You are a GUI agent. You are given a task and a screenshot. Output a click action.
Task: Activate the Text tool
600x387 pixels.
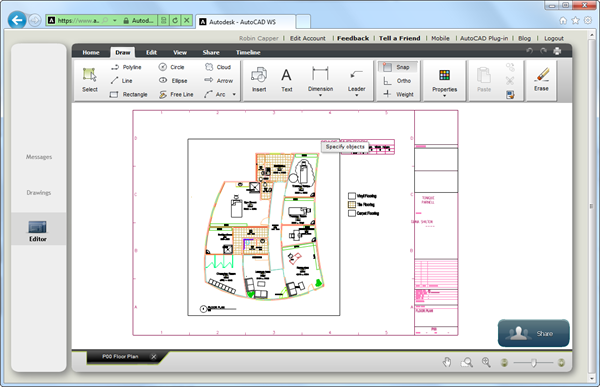(287, 80)
